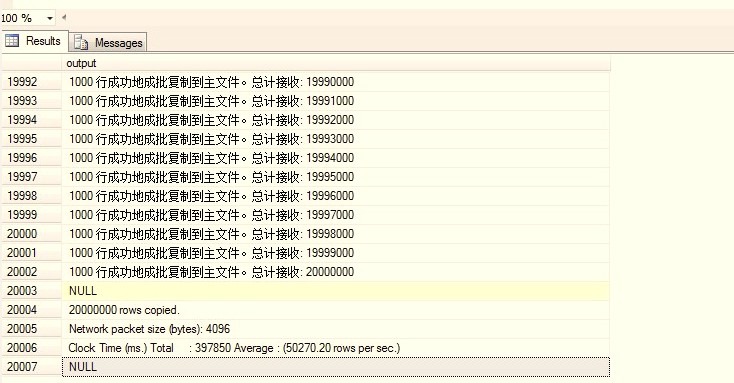This screenshot has width=734, height=383.
Task: Select cell ending with 总计接收: 19999000
Action: [x=336, y=253]
